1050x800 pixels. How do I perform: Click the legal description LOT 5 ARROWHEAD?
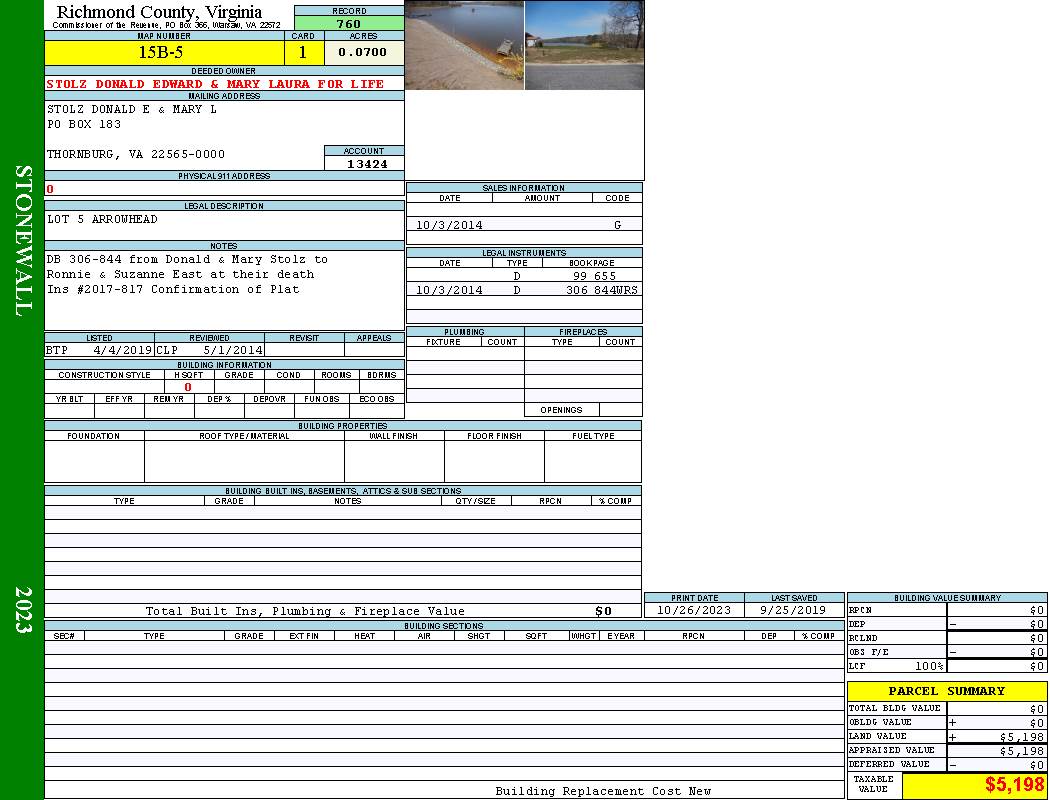click(102, 219)
